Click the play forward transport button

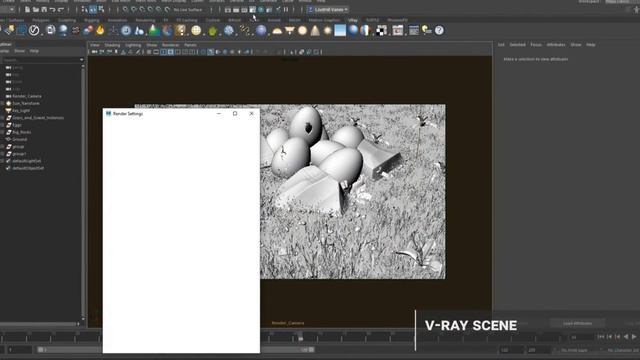click(634, 336)
